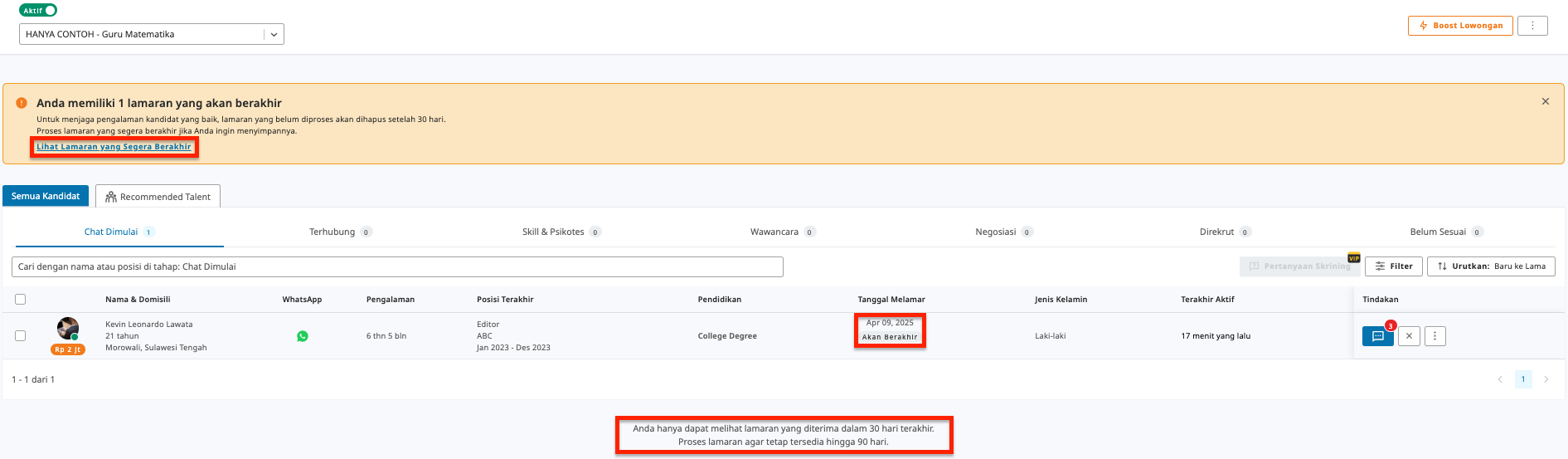Image resolution: width=1568 pixels, height=459 pixels.
Task: Open job selector dropdown Guru Matematika
Action: pyautogui.click(x=152, y=34)
